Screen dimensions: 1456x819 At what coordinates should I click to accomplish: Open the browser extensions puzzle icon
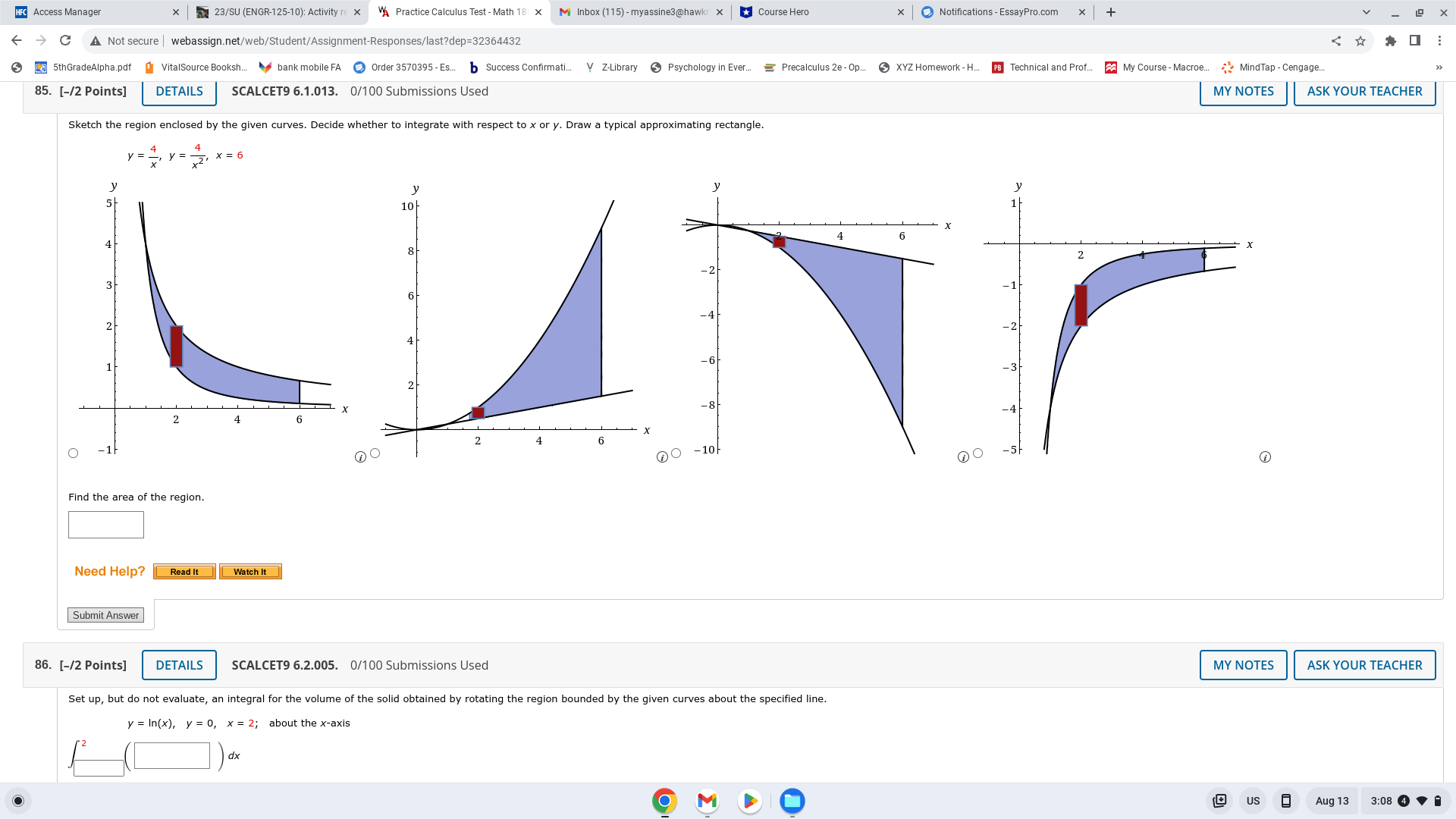(1390, 41)
